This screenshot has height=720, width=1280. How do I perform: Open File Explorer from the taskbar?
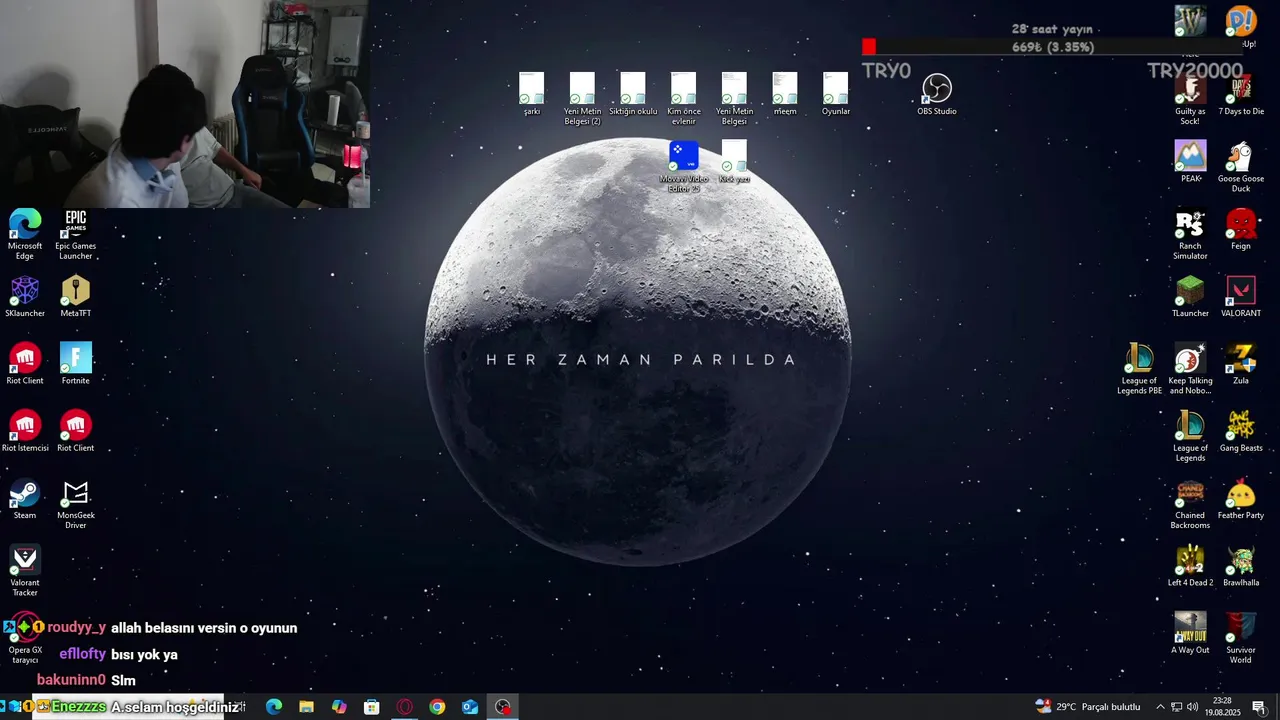tap(306, 707)
